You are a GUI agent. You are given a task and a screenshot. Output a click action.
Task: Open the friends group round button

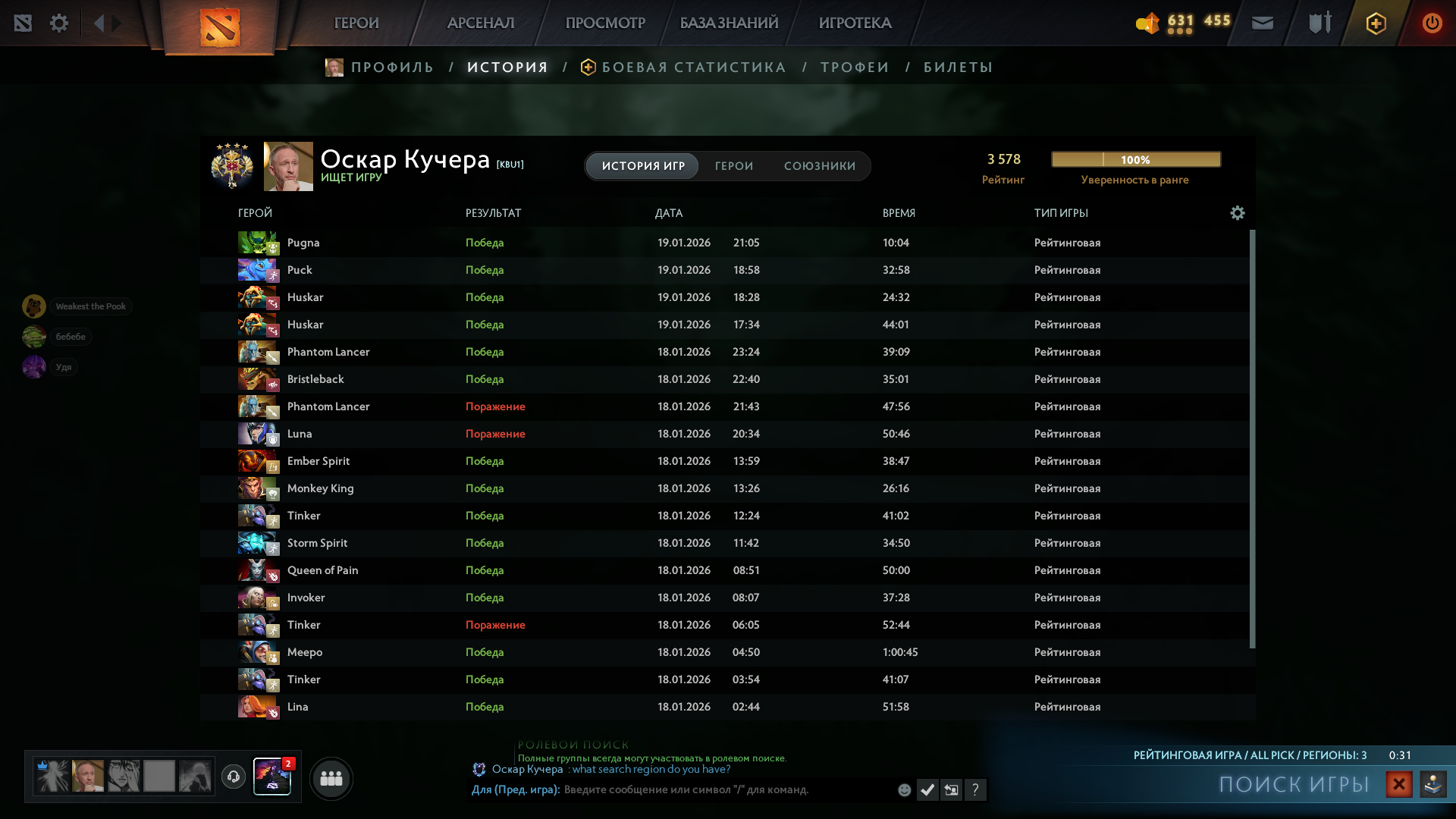click(x=331, y=778)
